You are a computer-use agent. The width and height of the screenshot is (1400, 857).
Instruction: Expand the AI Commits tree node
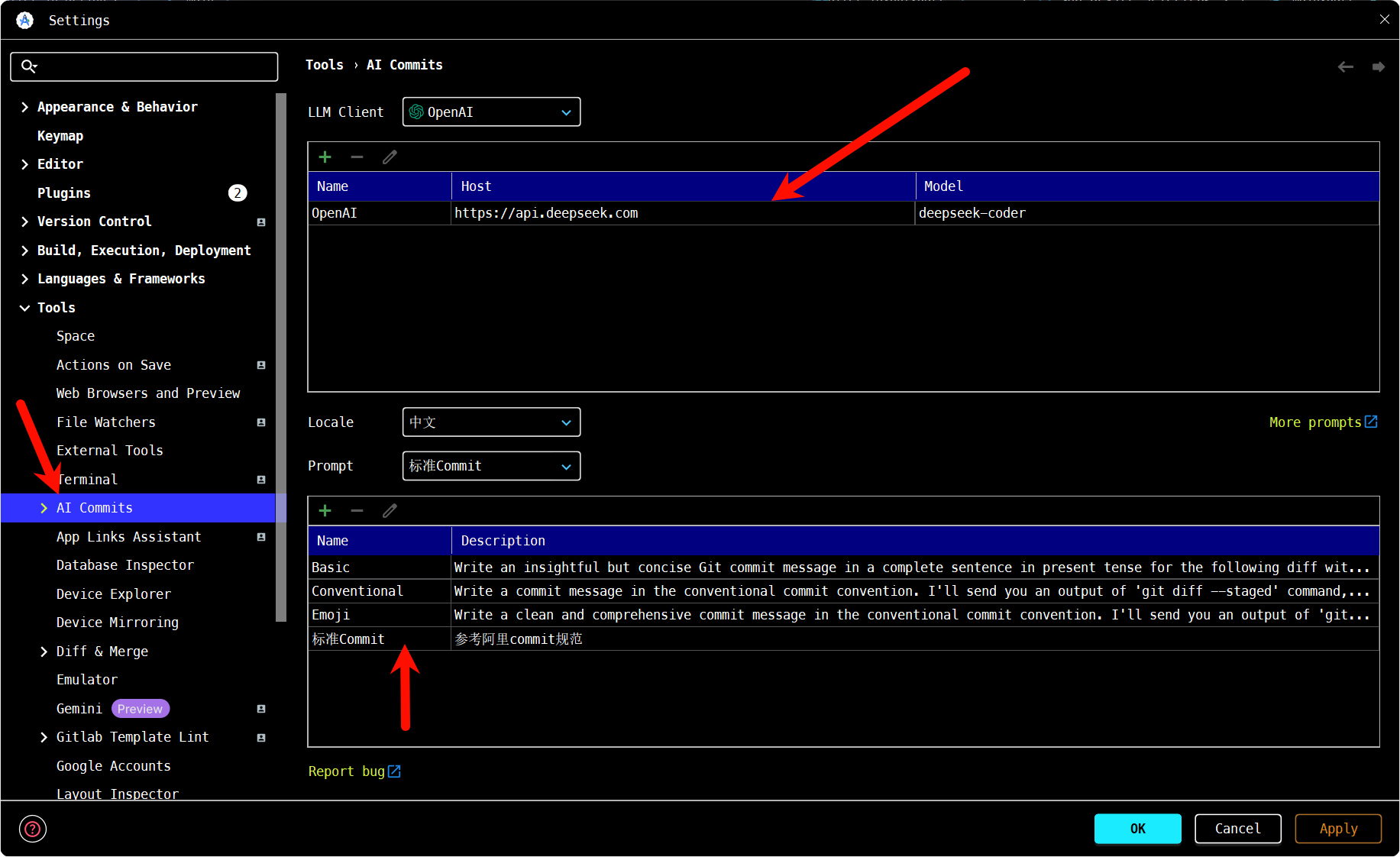click(x=44, y=508)
